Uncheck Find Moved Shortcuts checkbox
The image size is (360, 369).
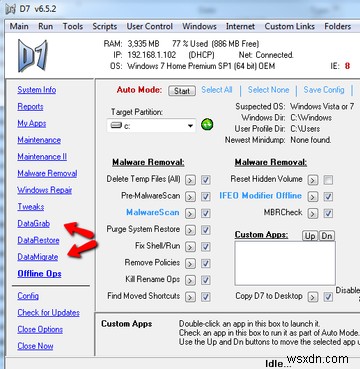[x=206, y=297]
